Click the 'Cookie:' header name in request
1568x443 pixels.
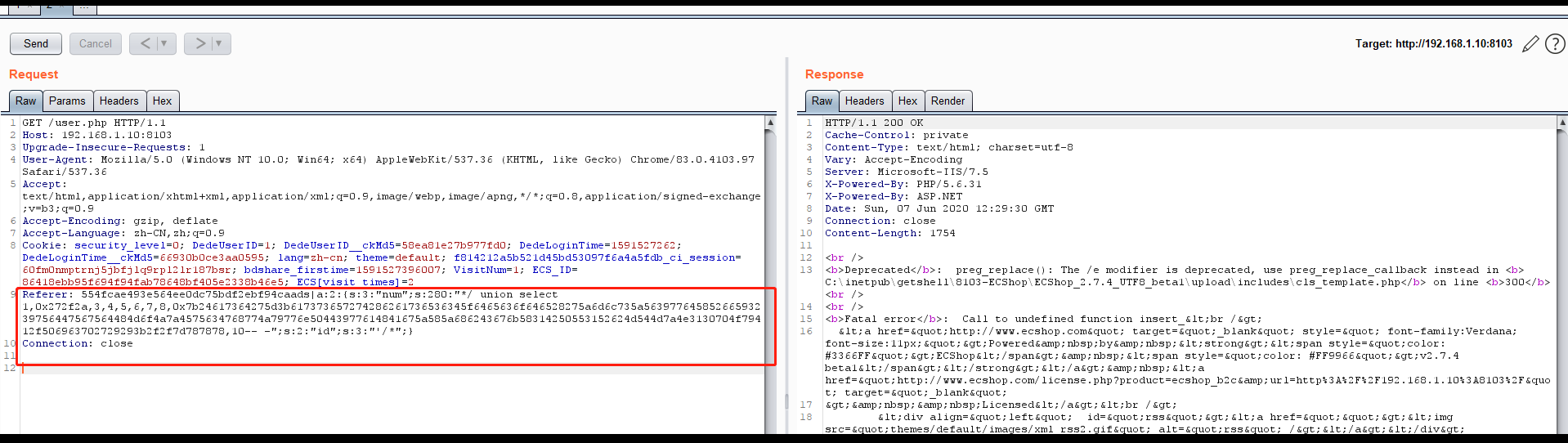point(44,245)
